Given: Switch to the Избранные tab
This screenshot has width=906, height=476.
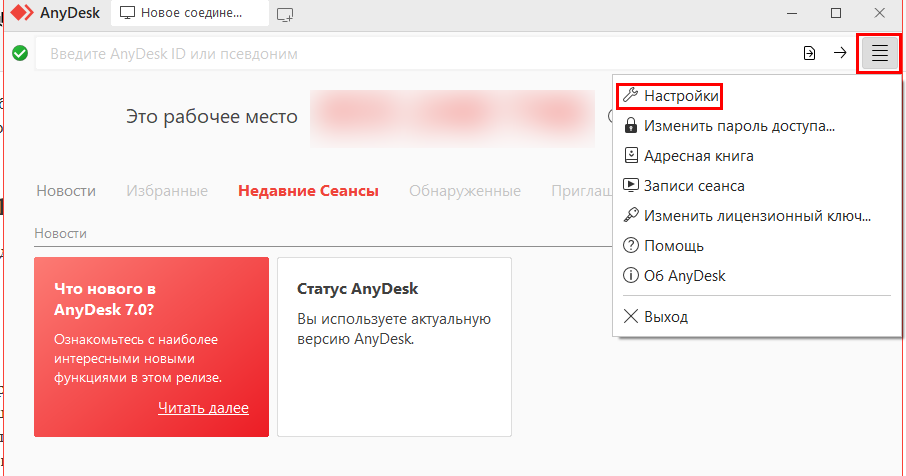Looking at the screenshot, I should point(166,191).
